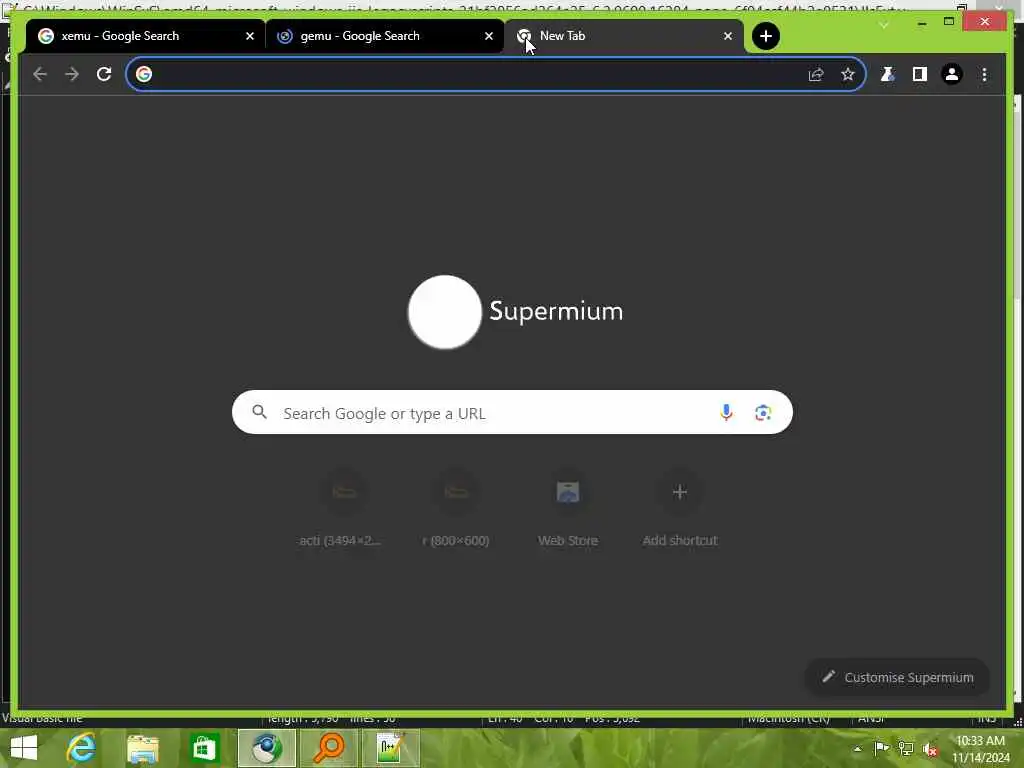The width and height of the screenshot is (1024, 768).
Task: Open the r (800×600) shortcut
Action: [456, 507]
